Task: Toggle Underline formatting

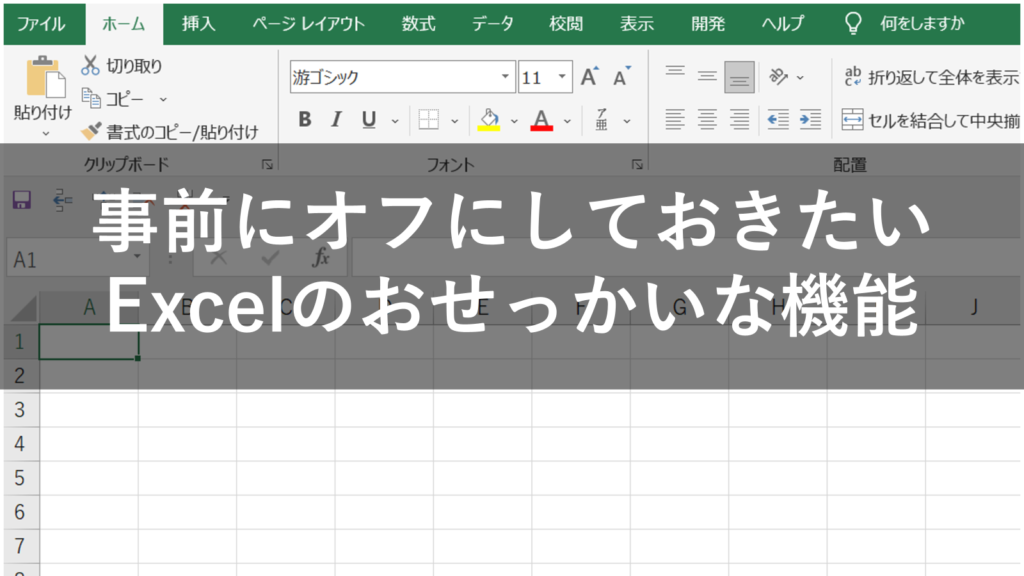Action: pos(369,120)
